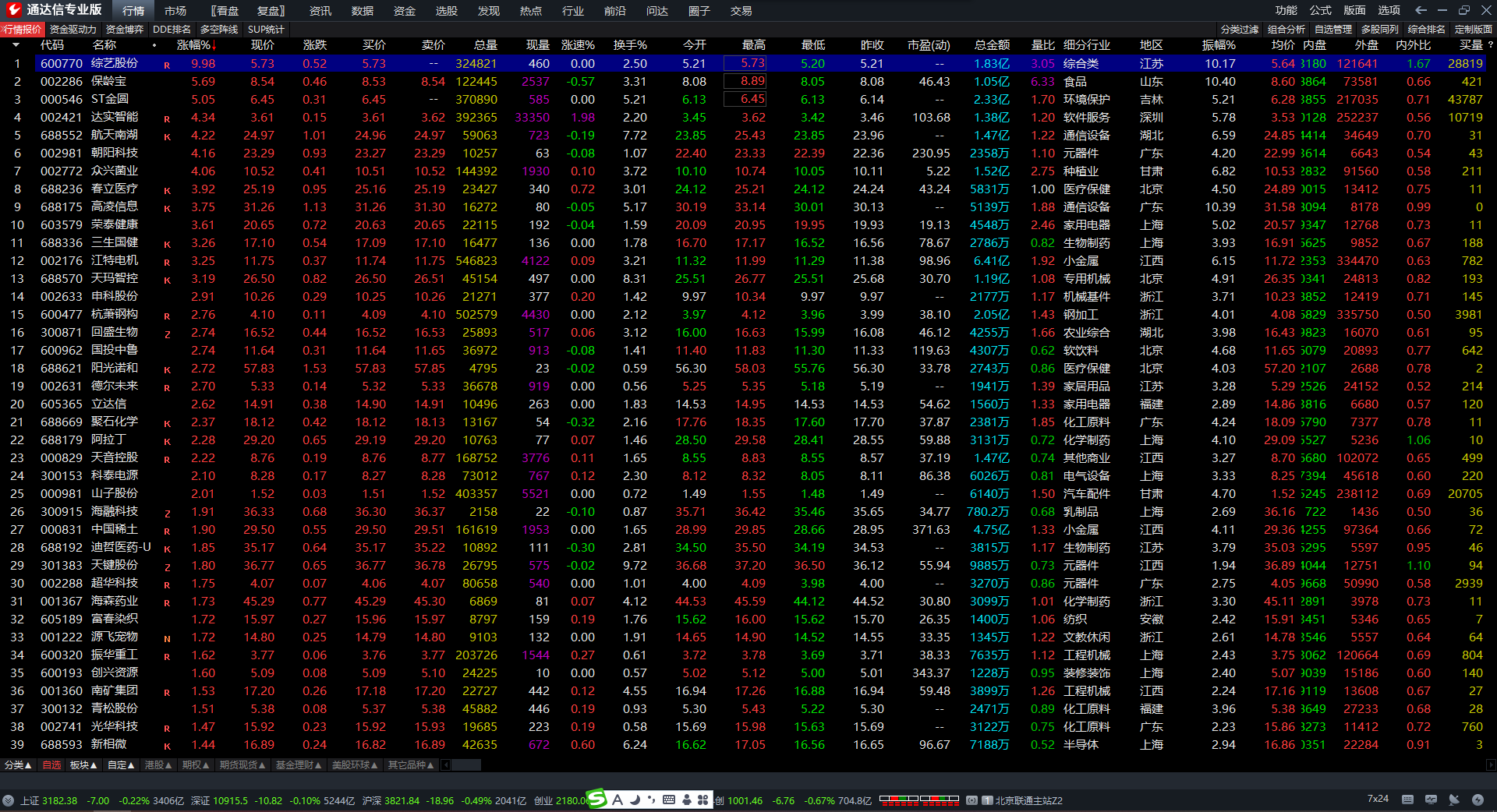Screen dimensions: 1497x812
Task: Click the 组合分析 button
Action: coord(1286,30)
